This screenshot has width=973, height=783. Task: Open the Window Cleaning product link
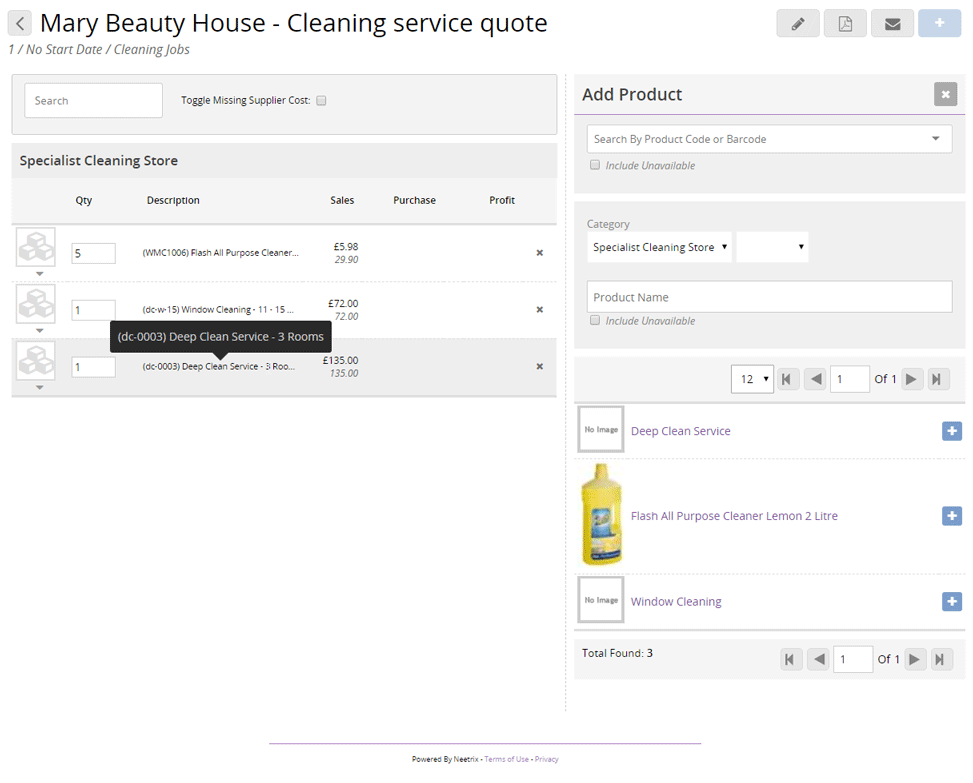click(x=676, y=601)
